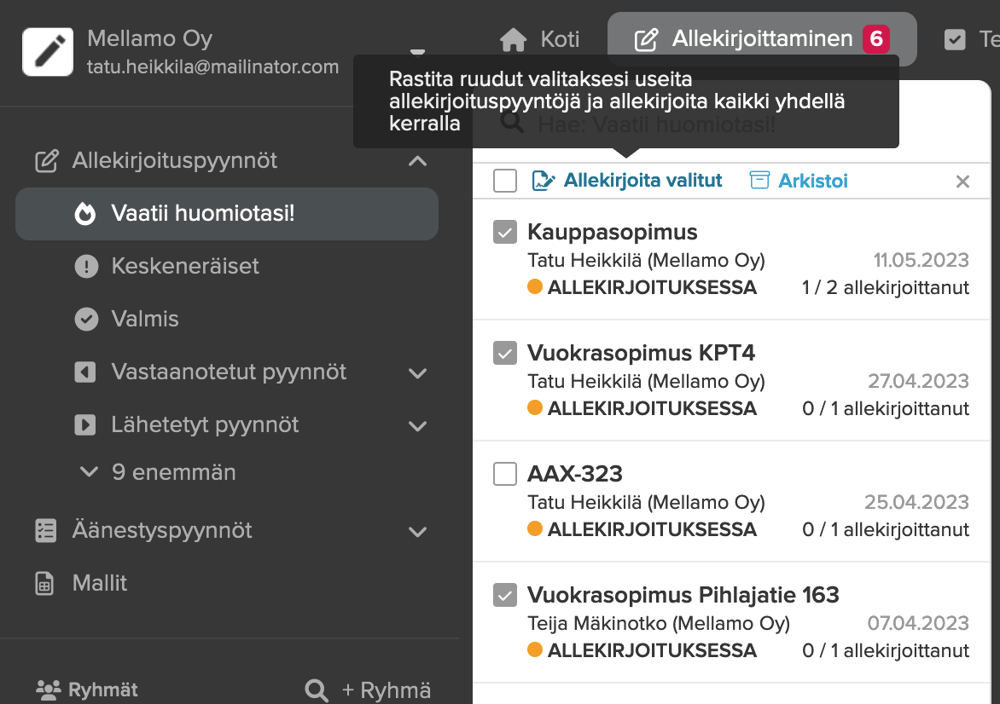Open the Vuokrasopimus KPT4 document title

point(641,353)
